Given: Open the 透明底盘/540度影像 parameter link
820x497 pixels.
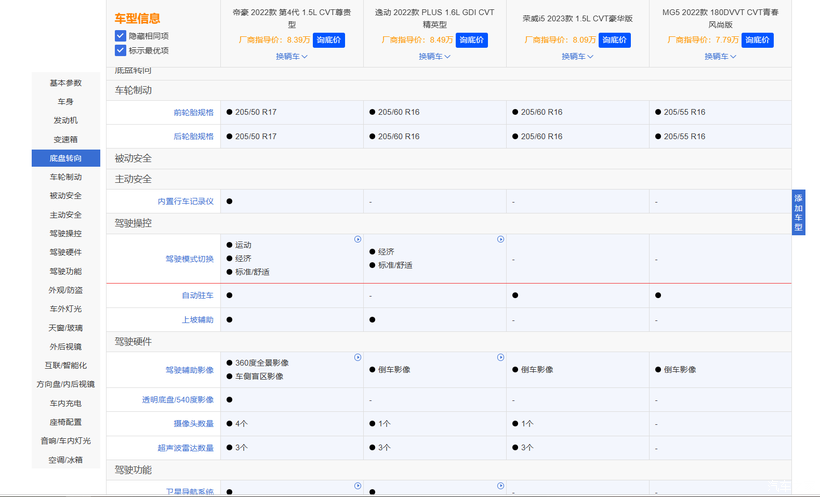Looking at the screenshot, I should (x=178, y=400).
